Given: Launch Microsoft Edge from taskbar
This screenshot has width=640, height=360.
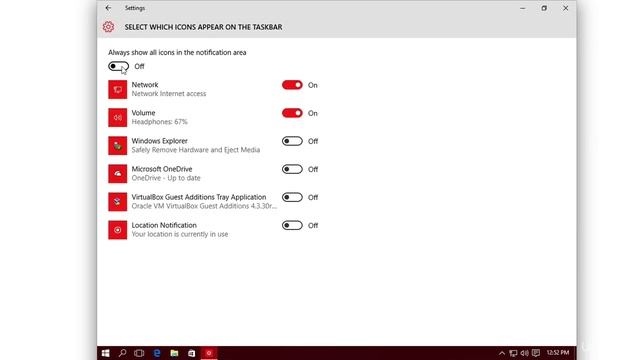Looking at the screenshot, I should click(x=157, y=353).
